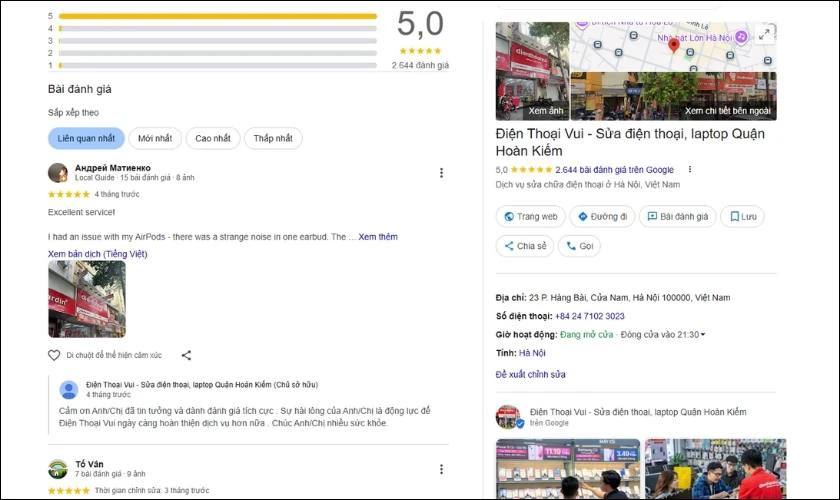
Task: Click Đề xuất chỉnh sửa link
Action: click(530, 375)
